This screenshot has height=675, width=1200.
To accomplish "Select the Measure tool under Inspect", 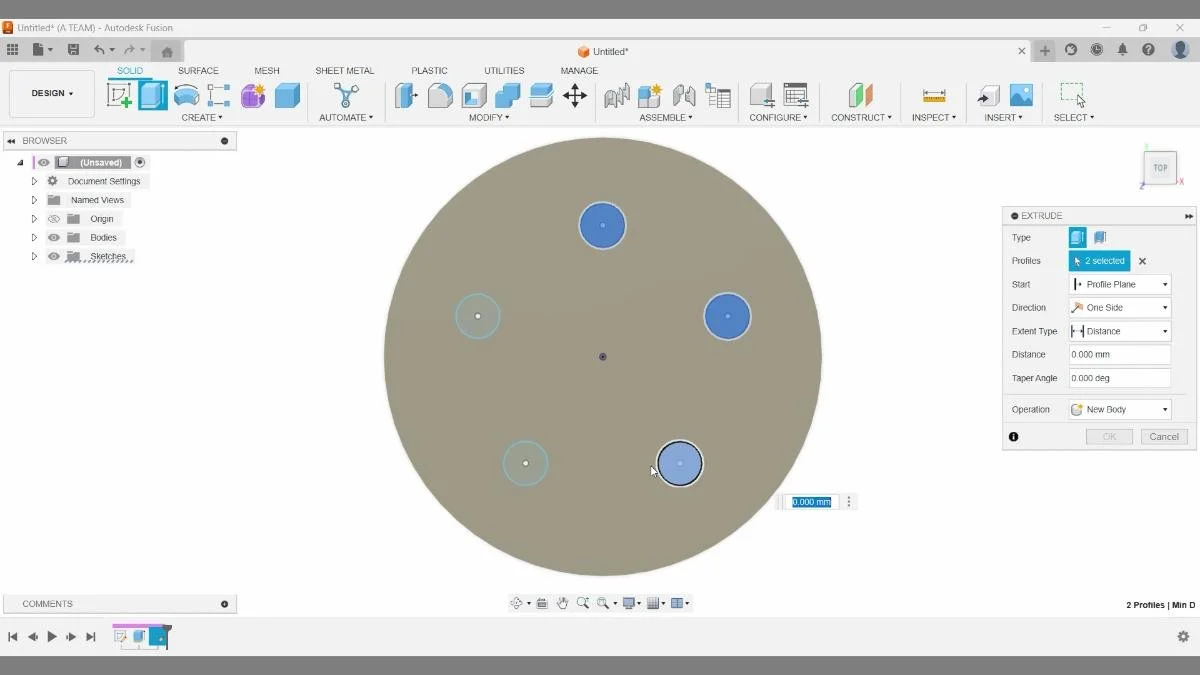I will point(933,95).
